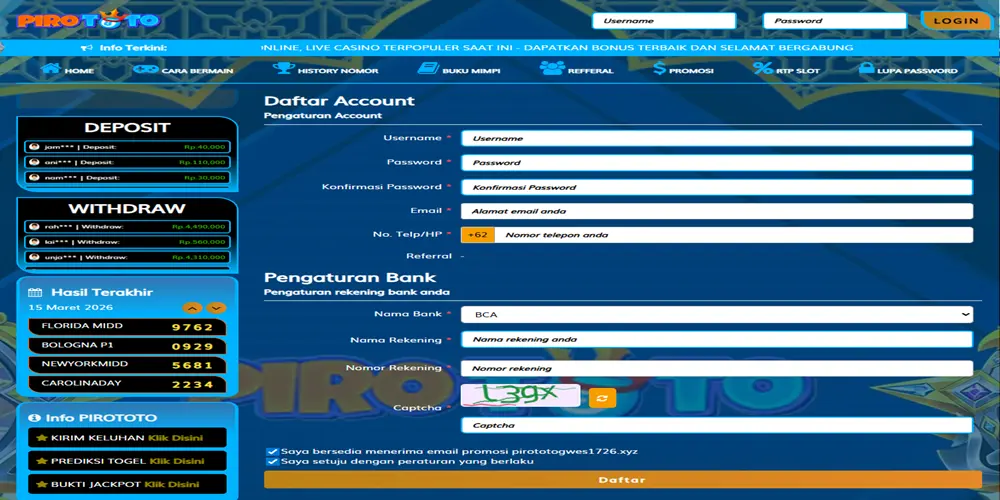The height and width of the screenshot is (500, 1000).
Task: Click avatar icon of jam*** deposit
Action: [x=34, y=147]
